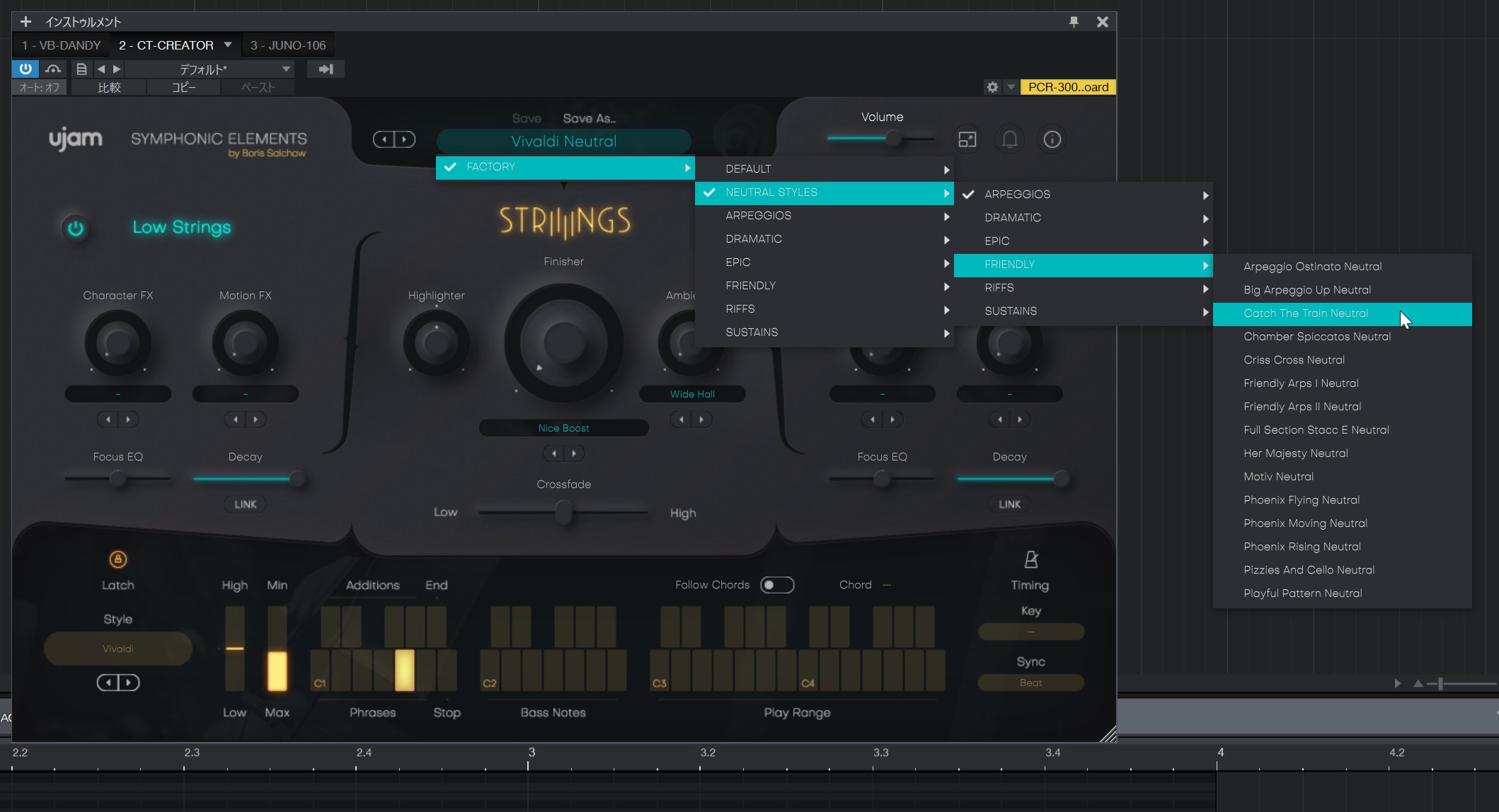Go to next host preset arrow
The height and width of the screenshot is (812, 1499).
117,69
